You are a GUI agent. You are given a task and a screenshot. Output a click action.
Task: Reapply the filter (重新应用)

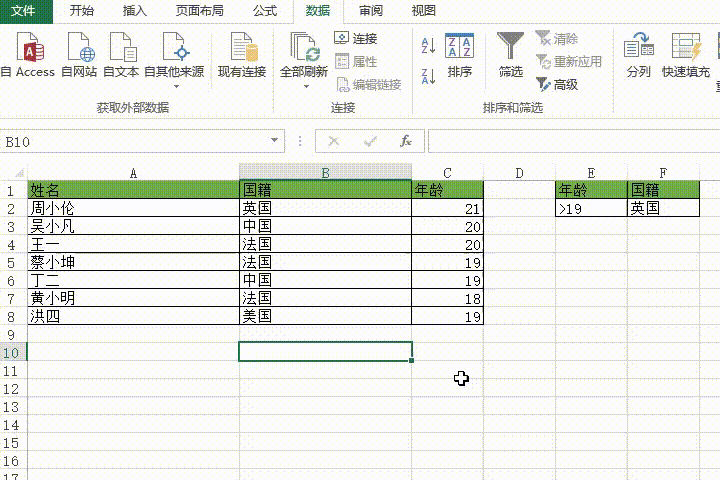pyautogui.click(x=568, y=61)
